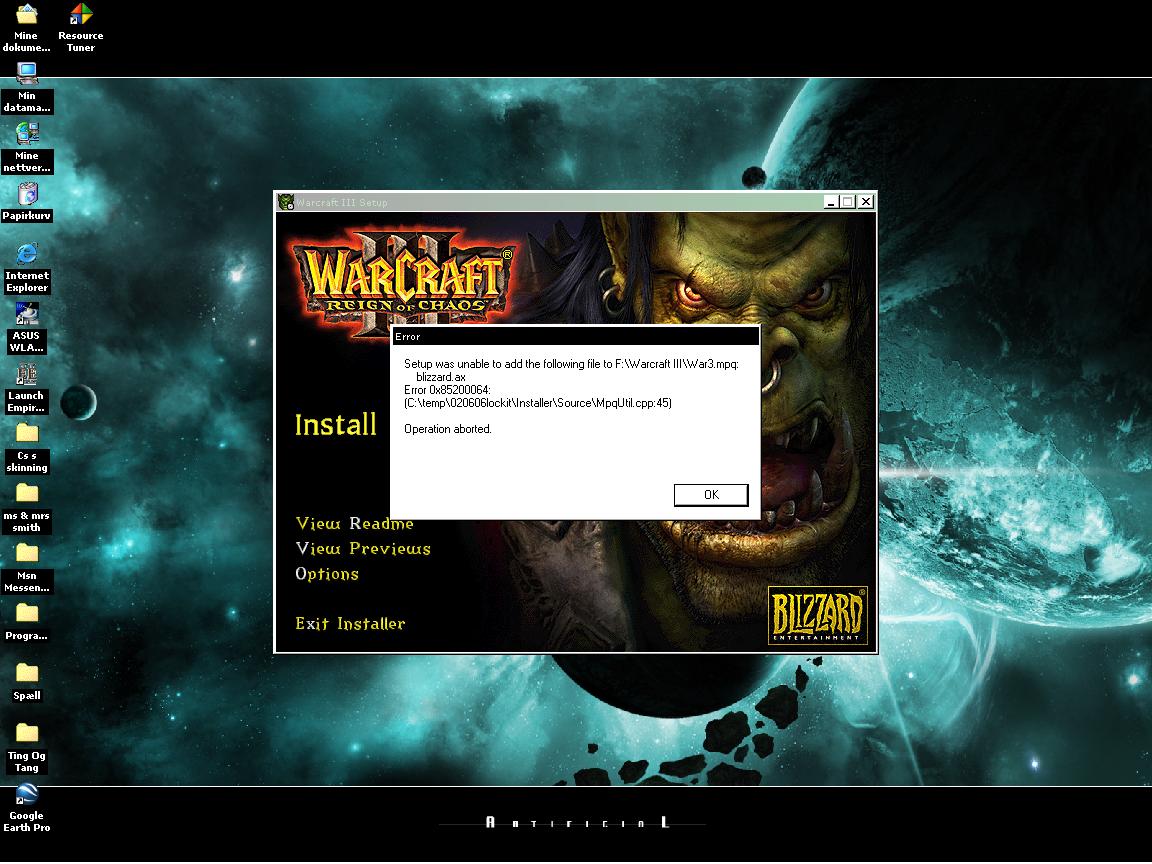Select the Spæll folder icon
This screenshot has width=1152, height=864.
click(x=27, y=683)
